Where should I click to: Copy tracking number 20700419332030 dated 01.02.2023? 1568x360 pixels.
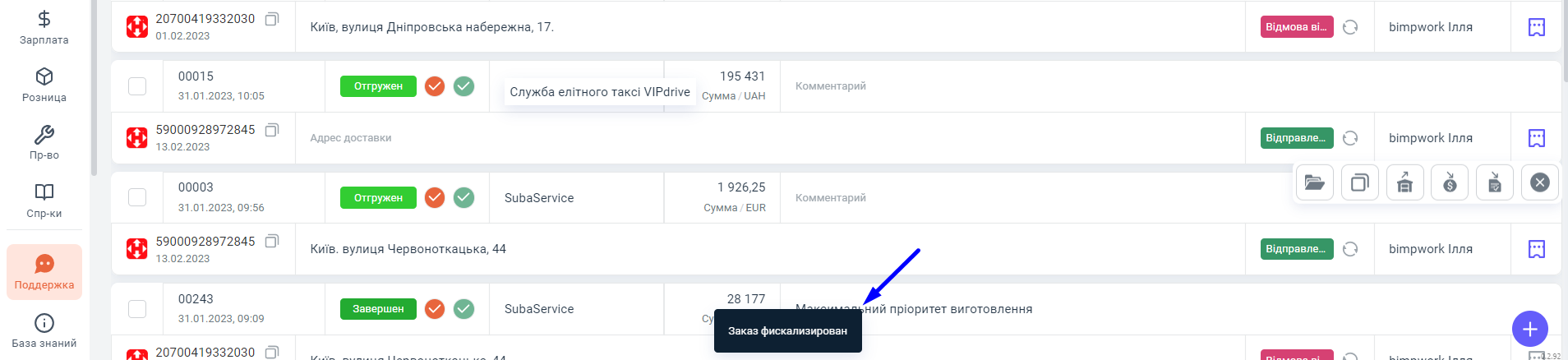tap(272, 19)
